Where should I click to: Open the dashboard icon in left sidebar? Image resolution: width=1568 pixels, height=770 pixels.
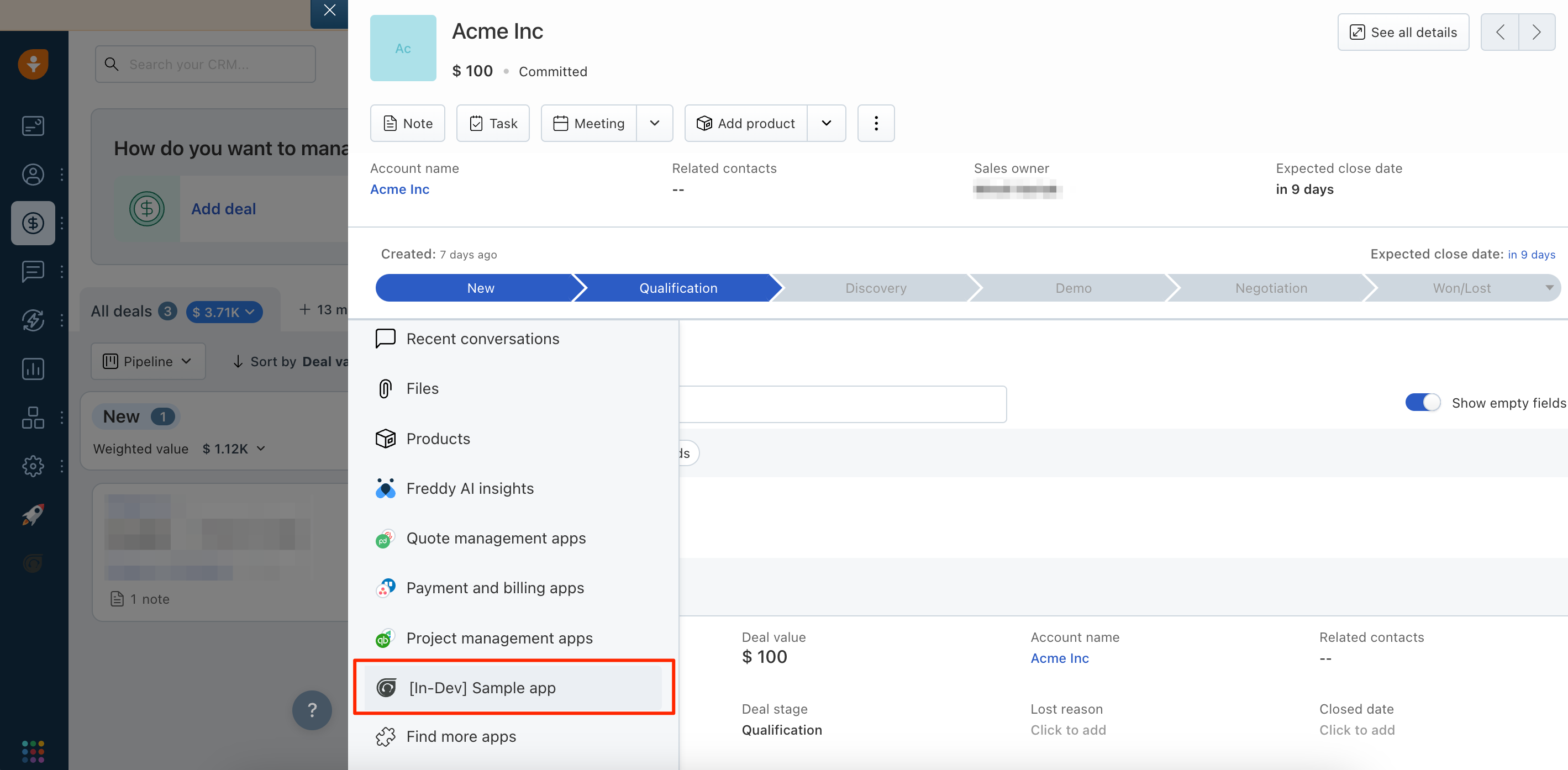33,126
